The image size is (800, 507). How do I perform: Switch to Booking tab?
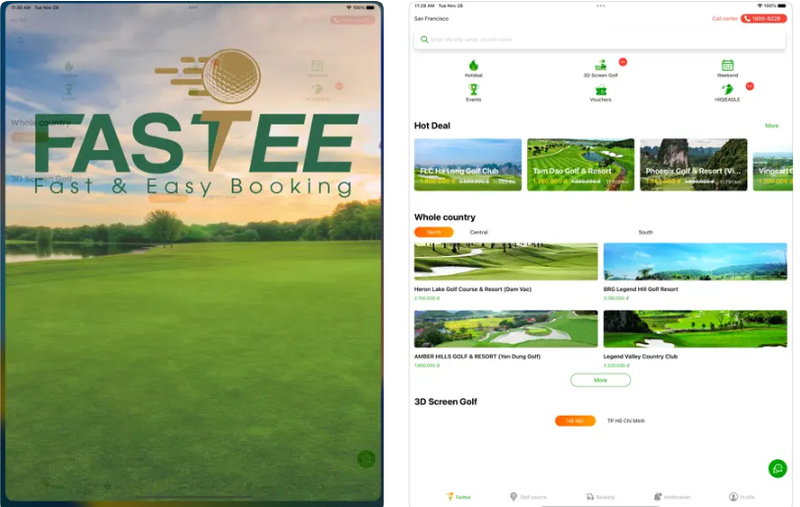click(600, 497)
